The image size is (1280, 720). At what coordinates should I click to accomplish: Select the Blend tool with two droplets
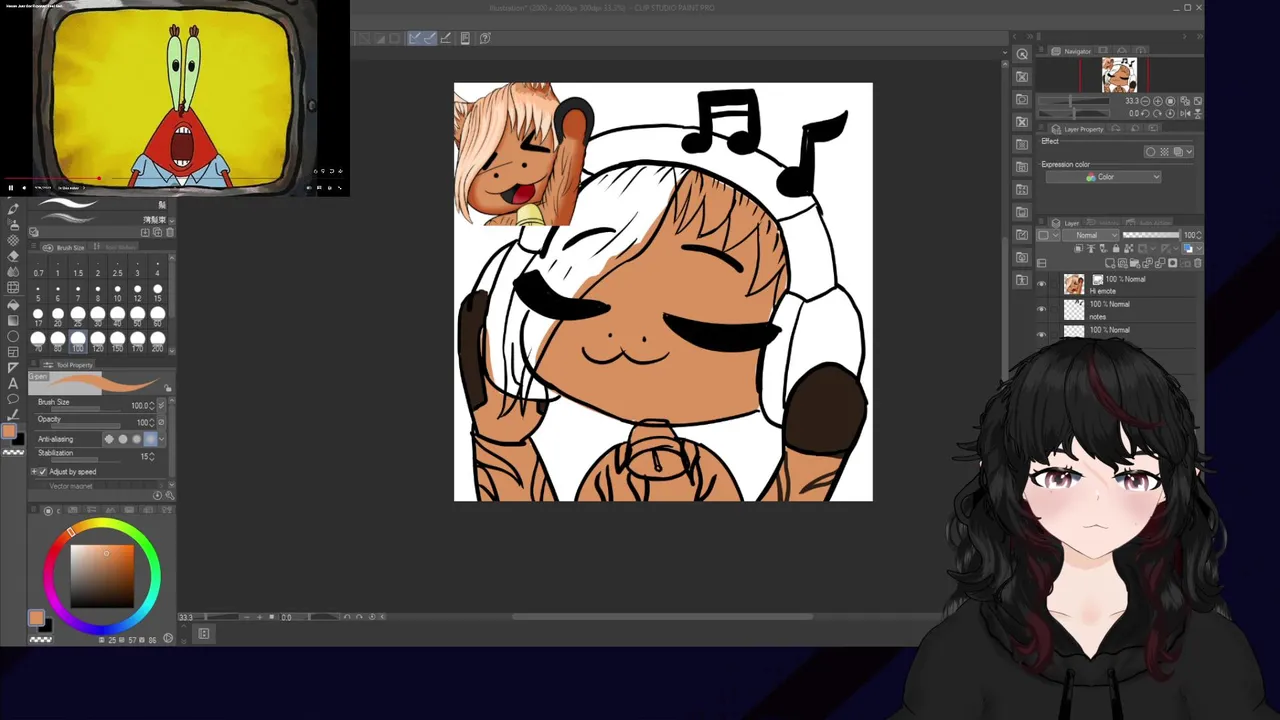pyautogui.click(x=13, y=271)
